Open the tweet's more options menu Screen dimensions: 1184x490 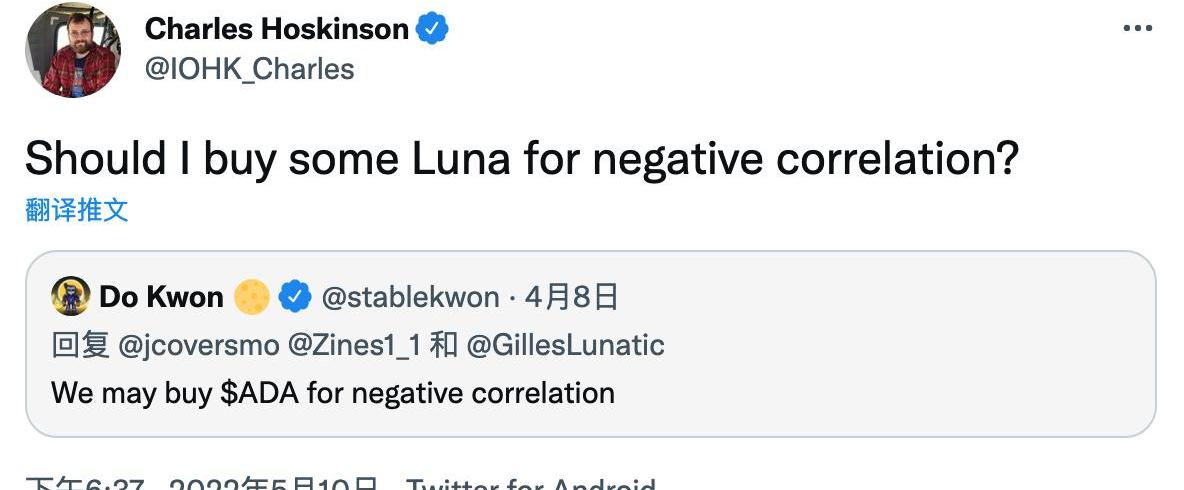tap(1138, 29)
